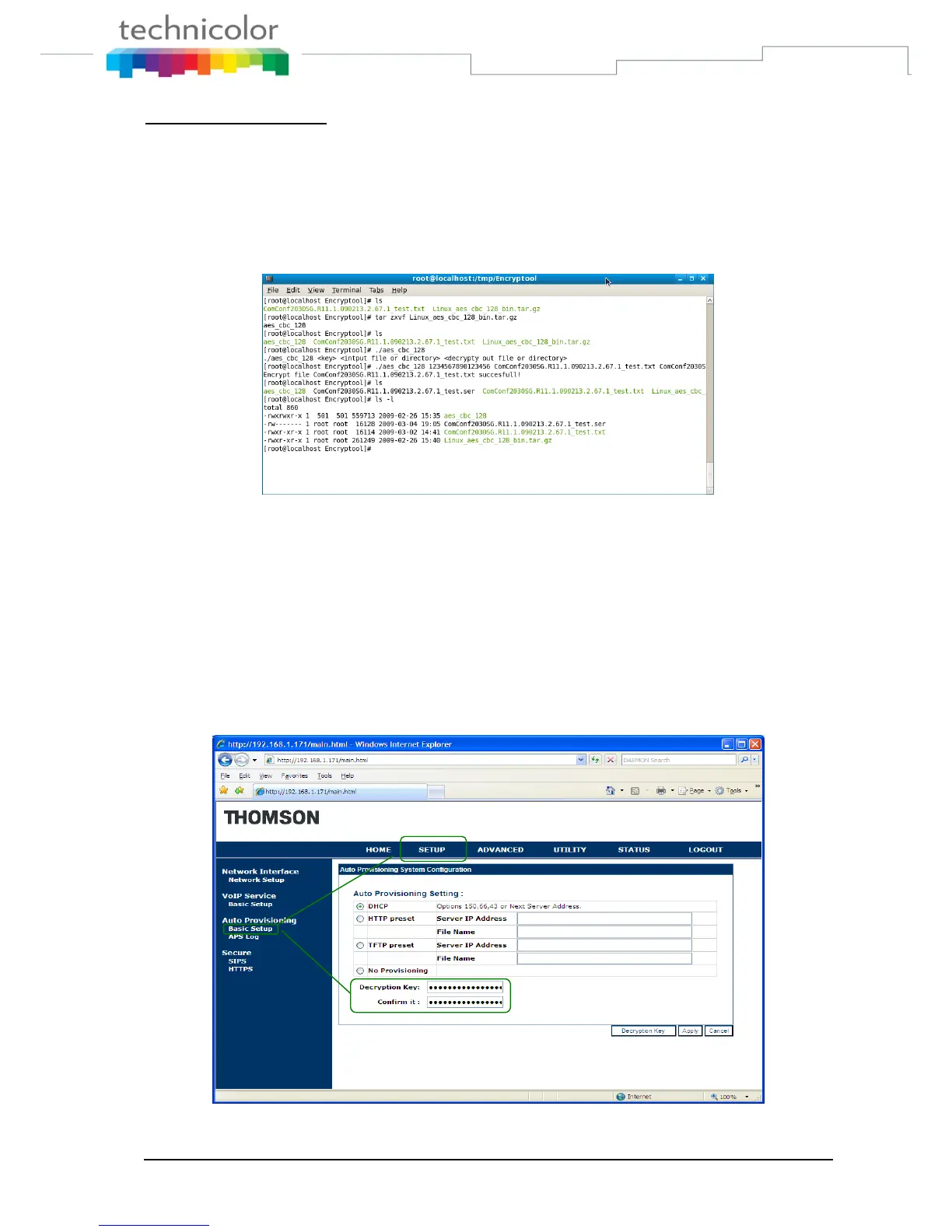Open the File menu in Internet Explorer
The height and width of the screenshot is (1232, 952).
225,776
